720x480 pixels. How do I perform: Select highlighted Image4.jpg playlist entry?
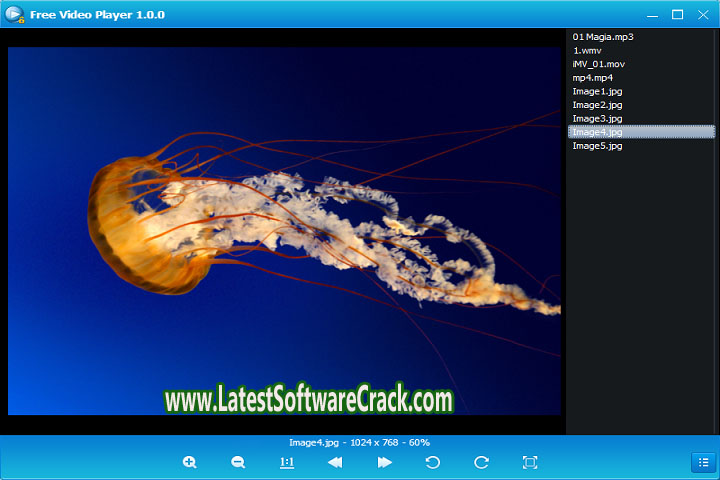coord(641,132)
